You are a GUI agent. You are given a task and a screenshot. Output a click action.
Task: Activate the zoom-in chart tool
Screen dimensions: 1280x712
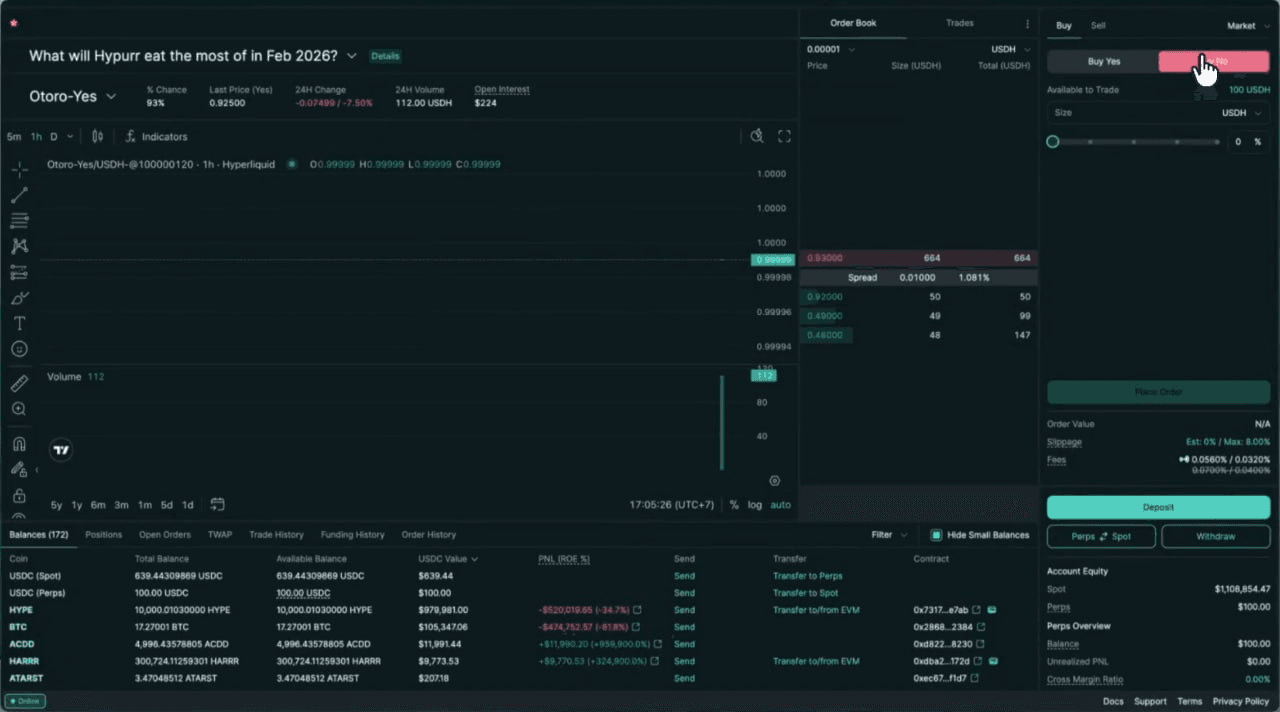20,409
